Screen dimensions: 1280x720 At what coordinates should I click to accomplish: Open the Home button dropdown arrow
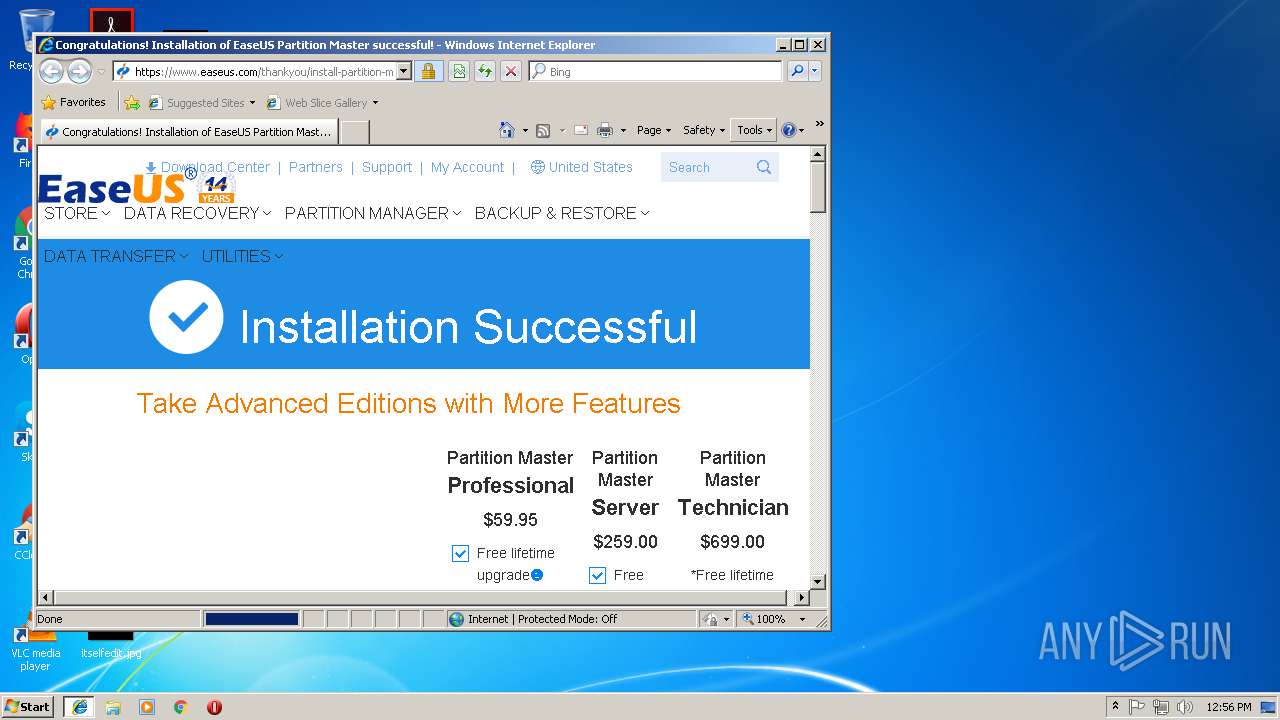525,131
